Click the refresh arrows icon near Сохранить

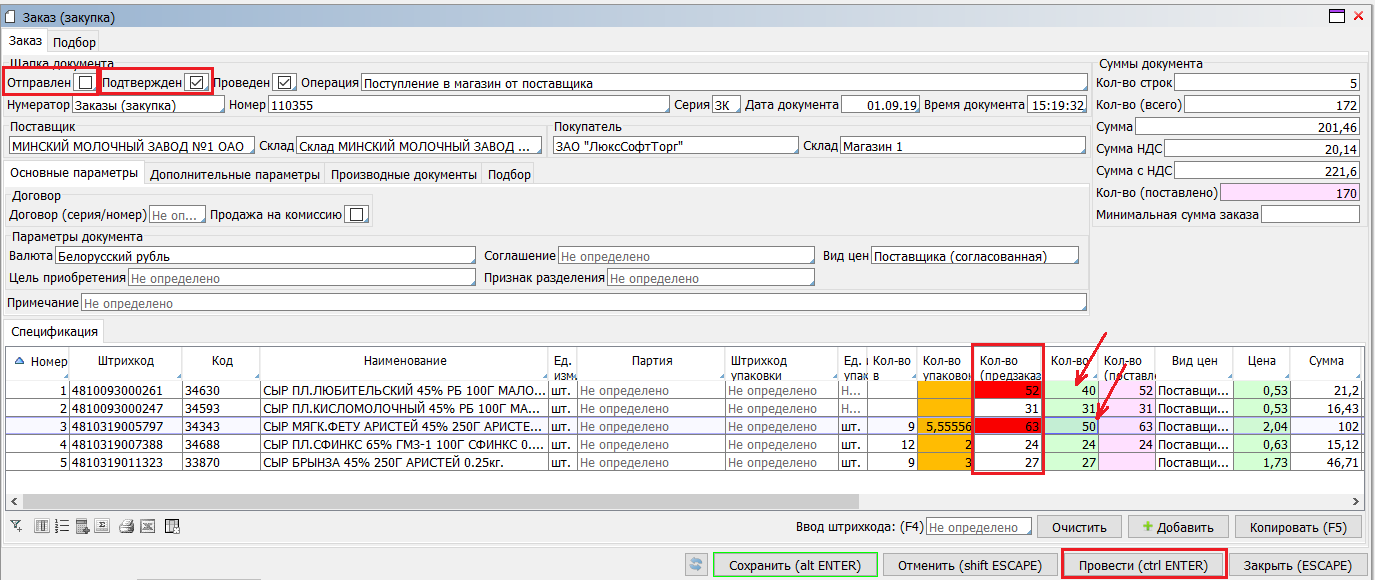tap(696, 565)
